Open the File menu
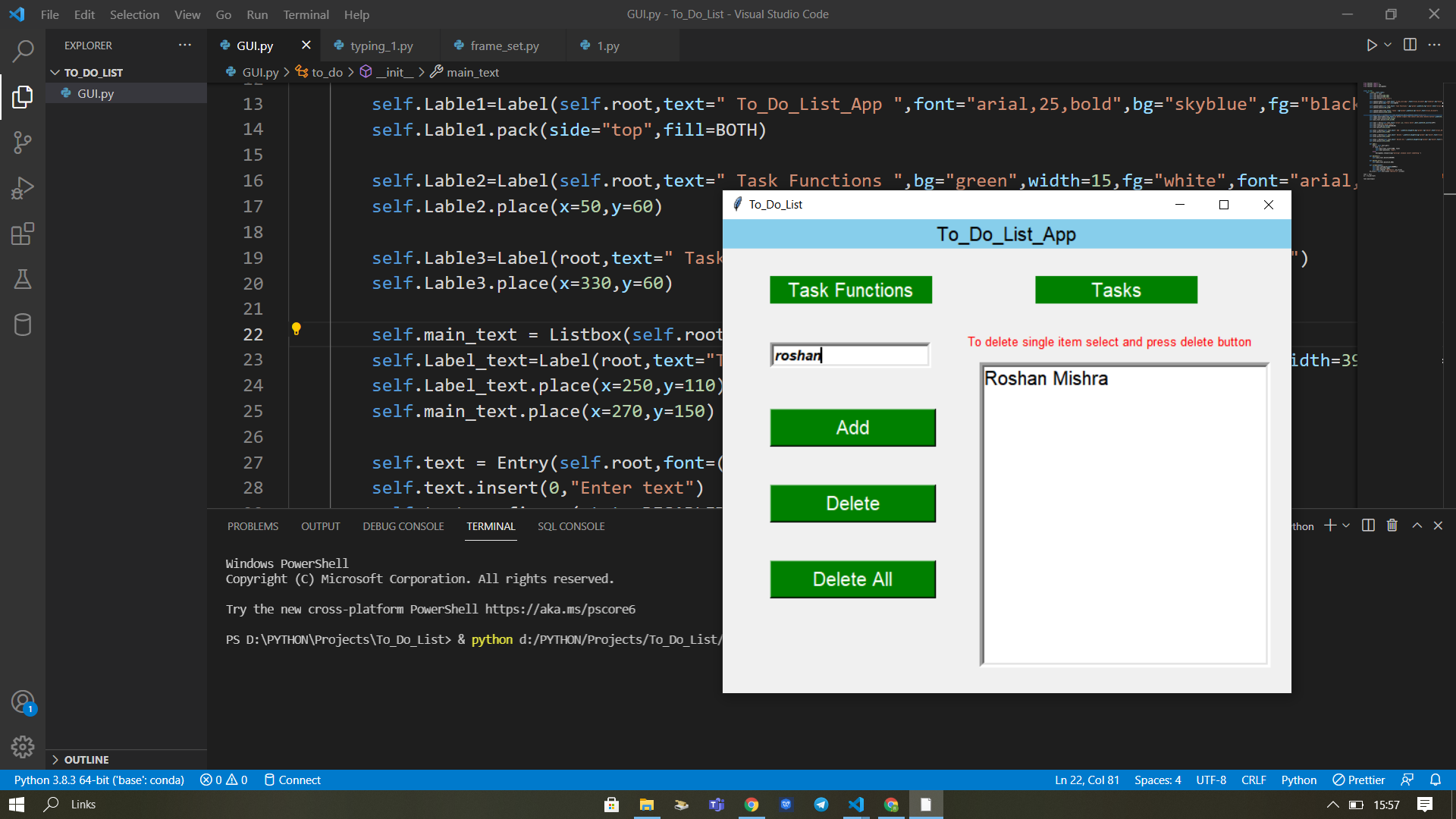Image resolution: width=1456 pixels, height=819 pixels. pos(49,14)
